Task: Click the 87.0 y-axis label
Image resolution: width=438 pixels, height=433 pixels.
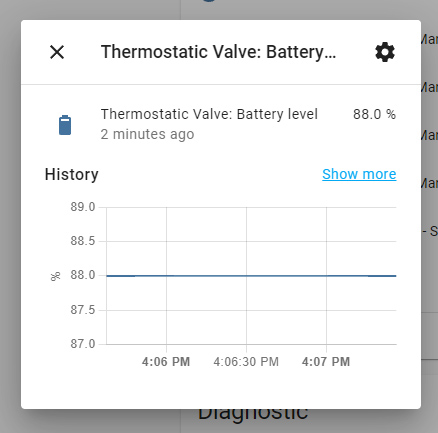Action: [83, 344]
